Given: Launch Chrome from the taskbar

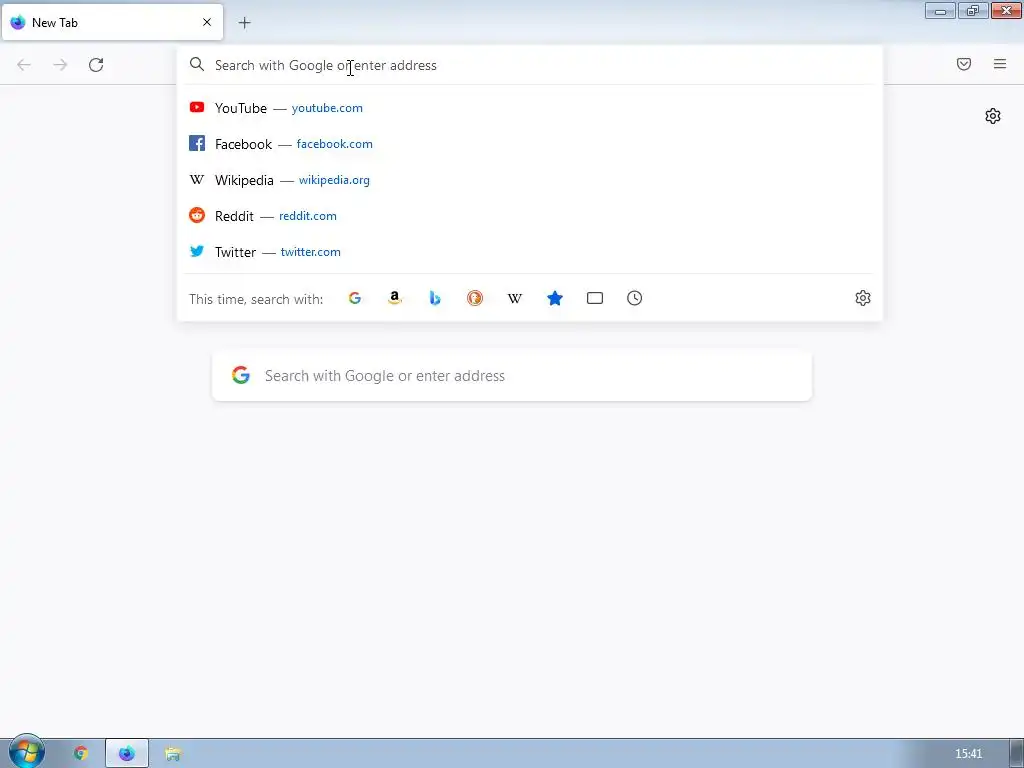Looking at the screenshot, I should pos(80,753).
